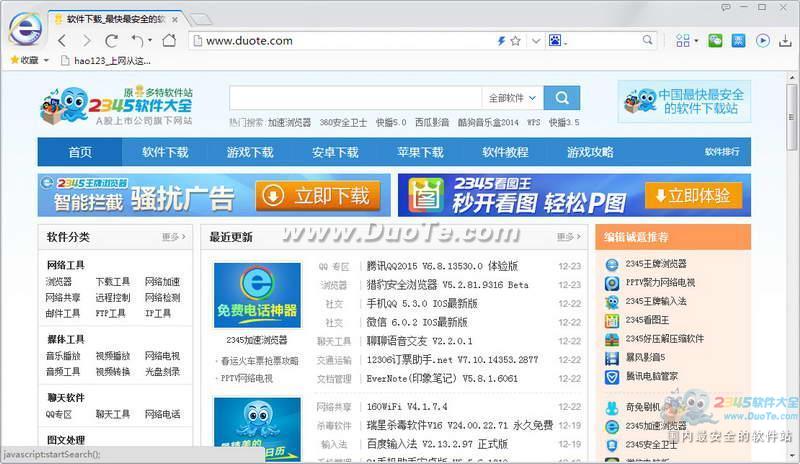Reload the page with the refresh icon
The height and width of the screenshot is (464, 800).
[x=112, y=40]
